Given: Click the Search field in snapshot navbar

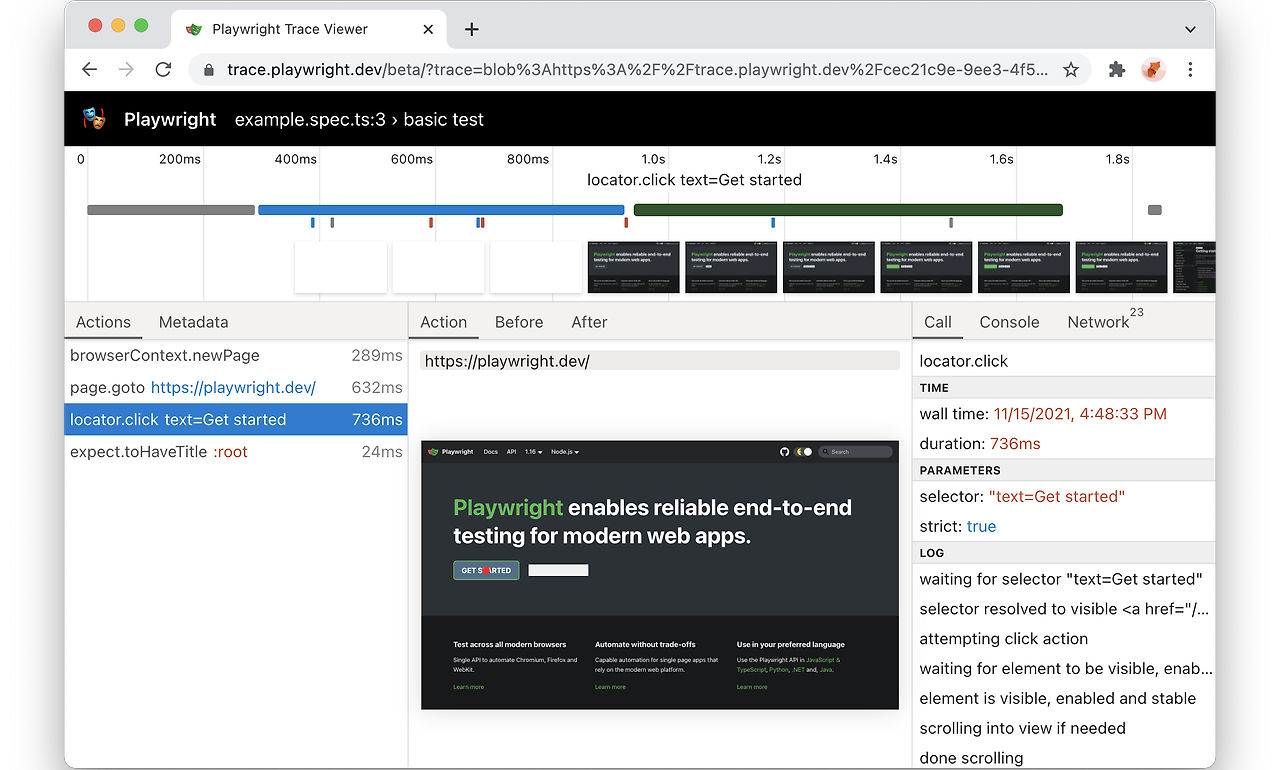Looking at the screenshot, I should point(856,452).
